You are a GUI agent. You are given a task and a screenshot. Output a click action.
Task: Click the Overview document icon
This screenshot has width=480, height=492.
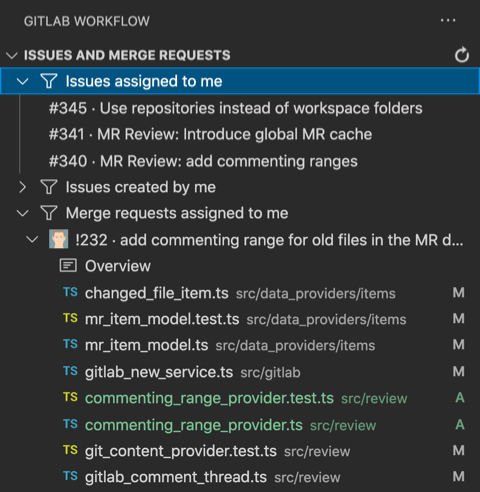pyautogui.click(x=68, y=266)
